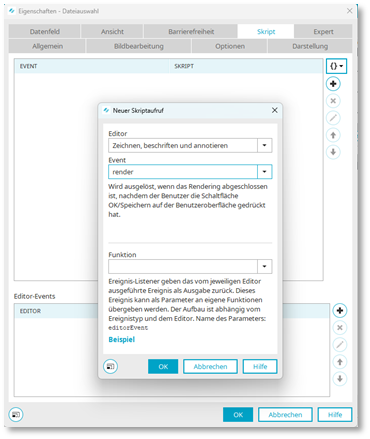Image resolution: width=370 pixels, height=439 pixels.
Task: Click Hilfe in Eigenschaften window
Action: click(x=335, y=415)
